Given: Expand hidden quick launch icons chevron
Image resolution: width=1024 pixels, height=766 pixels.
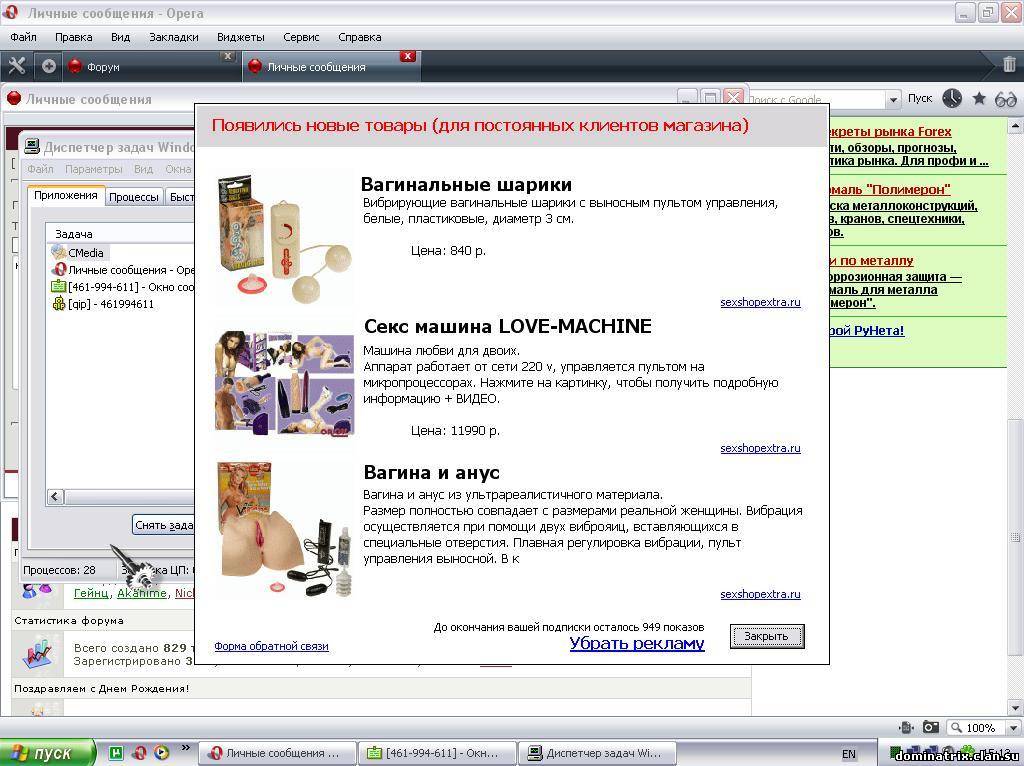Looking at the screenshot, I should coord(185,748).
